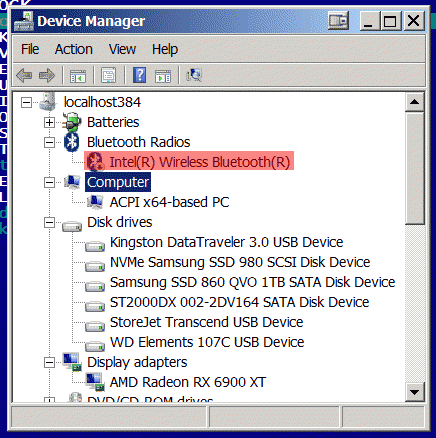Select WD Elements 107C USB Device
The image size is (436, 438).
(x=207, y=342)
